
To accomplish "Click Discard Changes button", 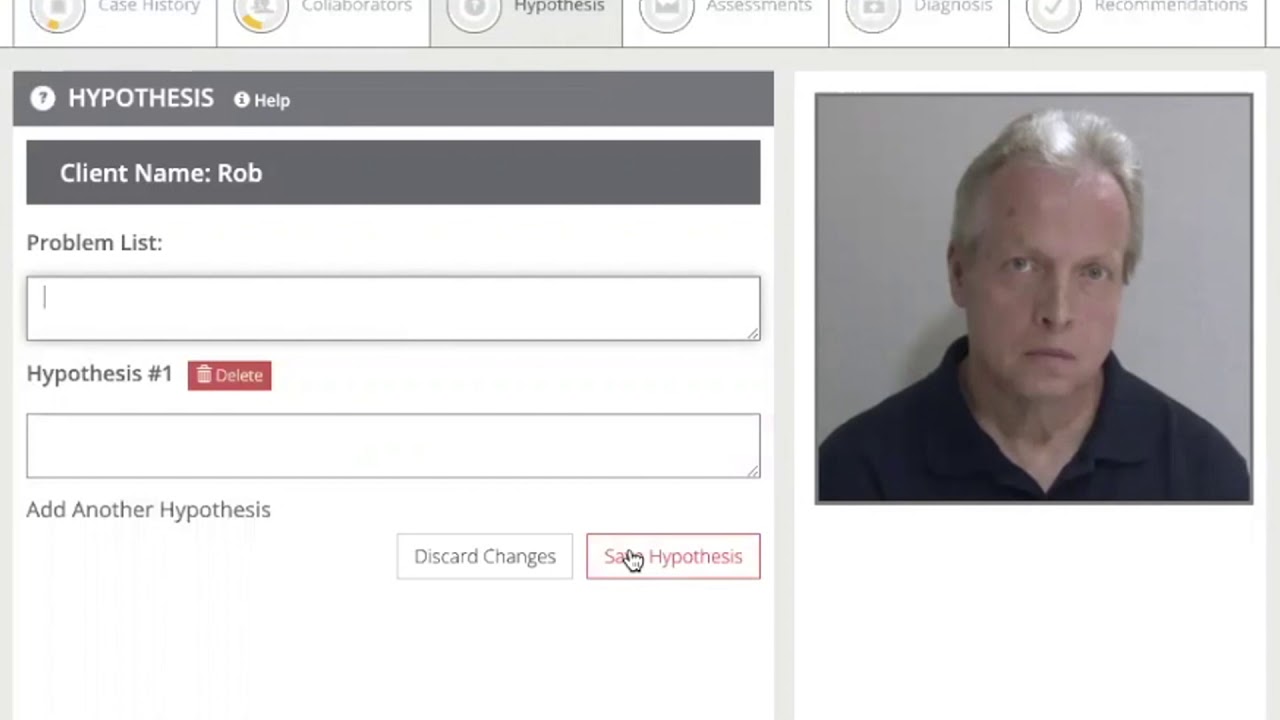I will click(485, 556).
